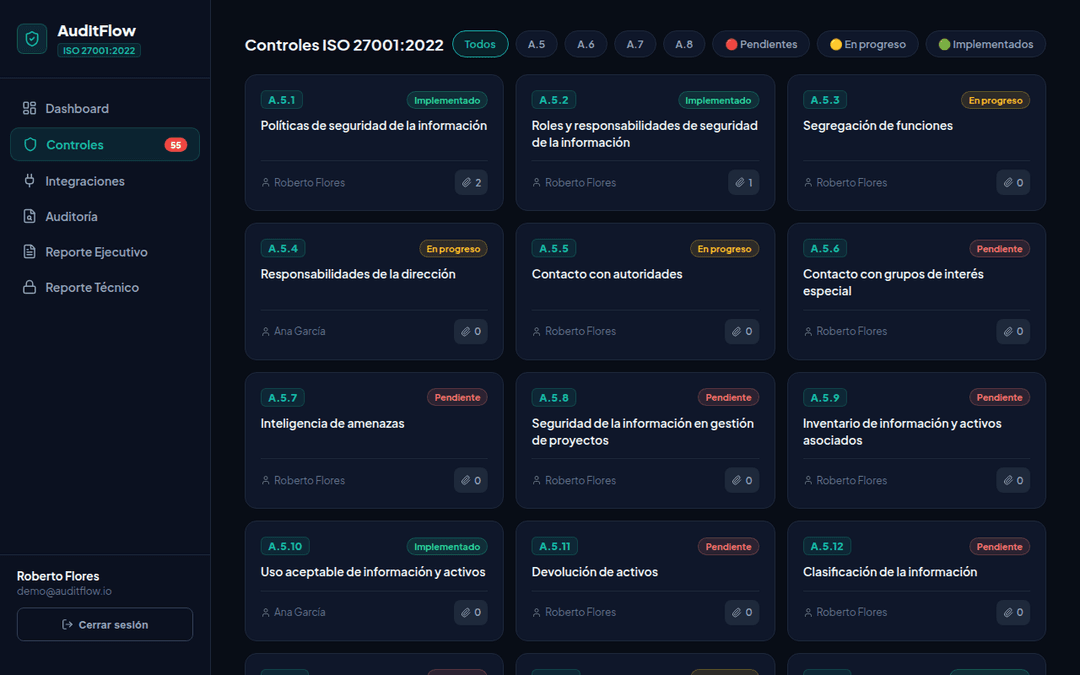
Task: Click attachment count on A.5.4 card
Action: (471, 331)
